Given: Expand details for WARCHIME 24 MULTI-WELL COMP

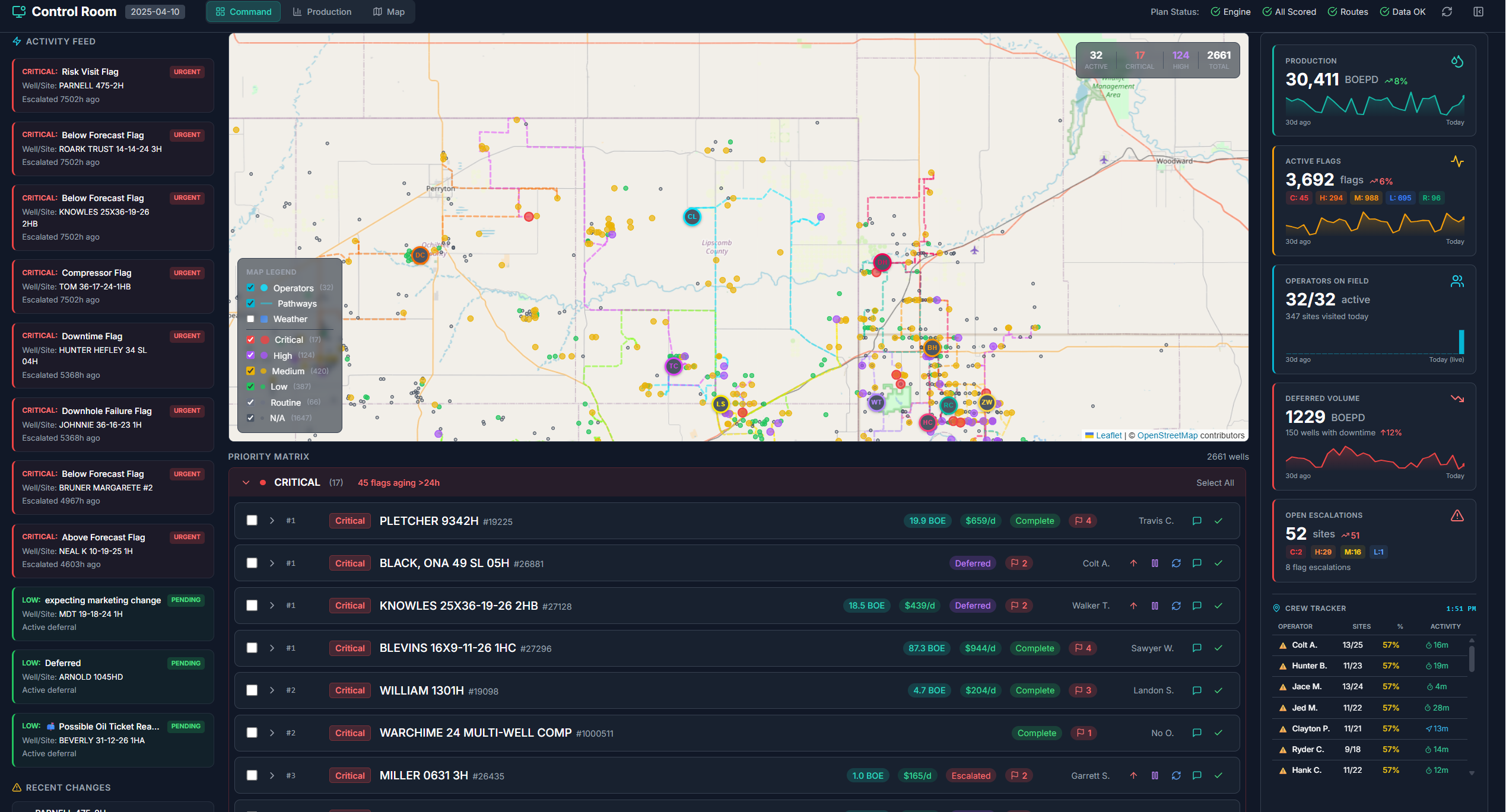Looking at the screenshot, I should 272,733.
